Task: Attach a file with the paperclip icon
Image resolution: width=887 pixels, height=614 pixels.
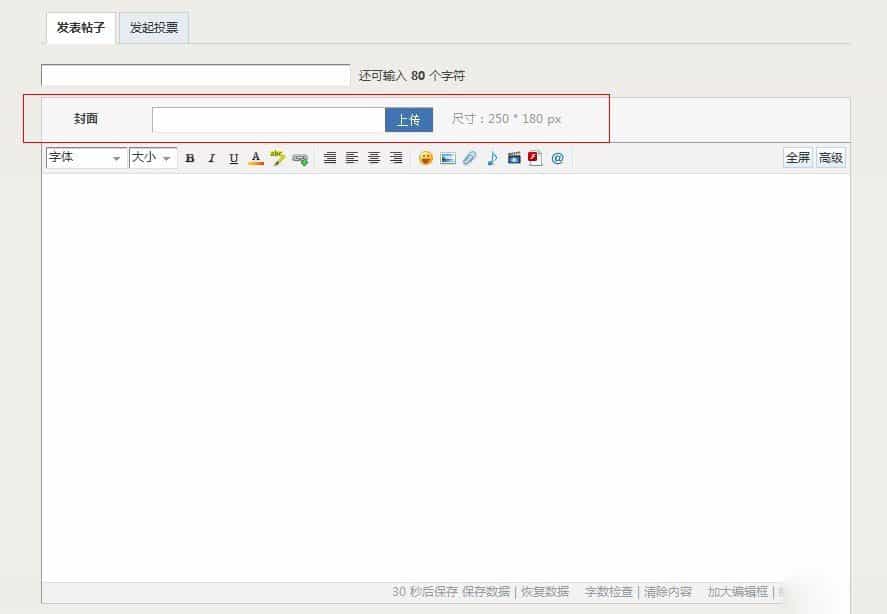Action: pyautogui.click(x=469, y=157)
